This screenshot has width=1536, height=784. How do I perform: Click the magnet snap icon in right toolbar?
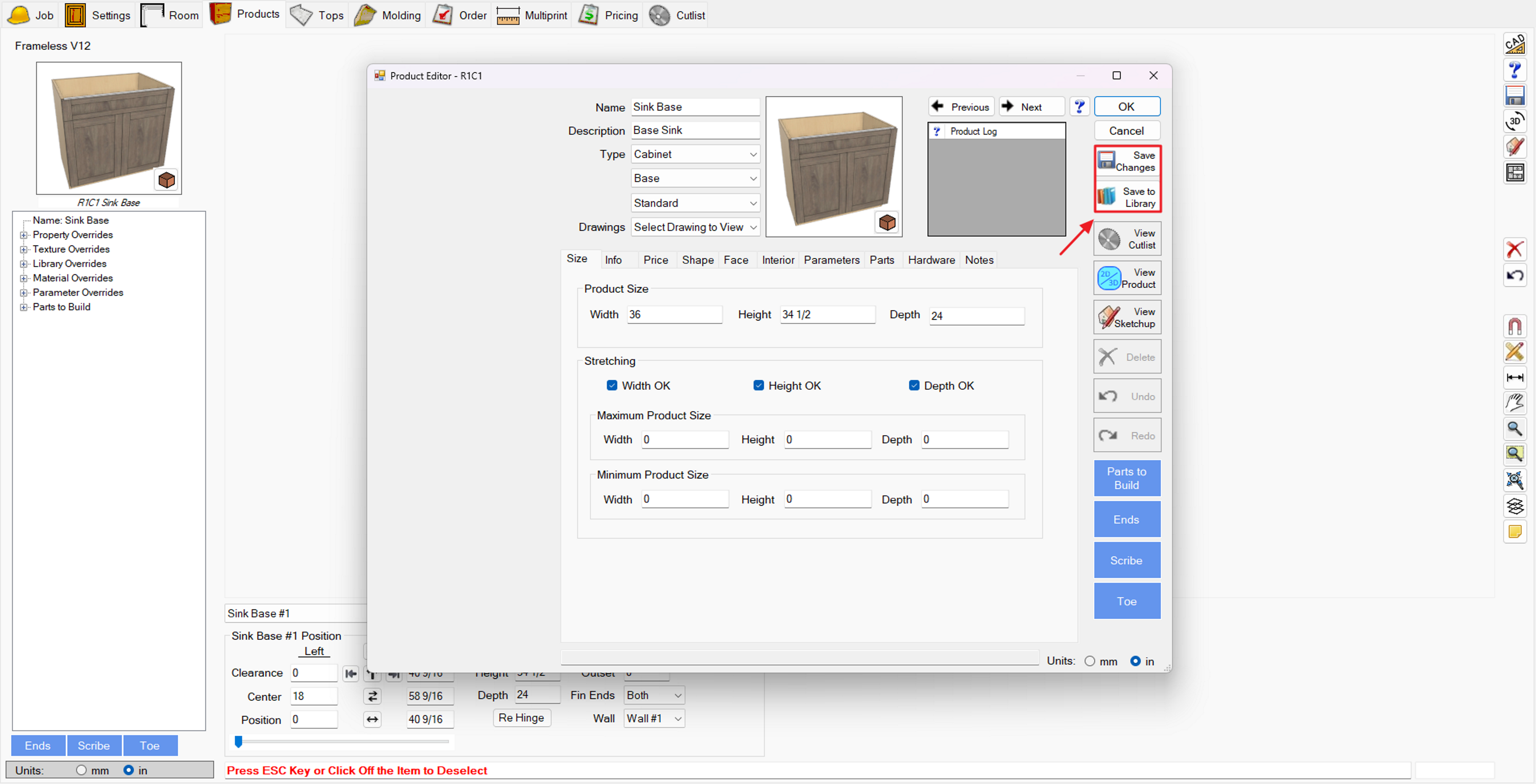1515,326
